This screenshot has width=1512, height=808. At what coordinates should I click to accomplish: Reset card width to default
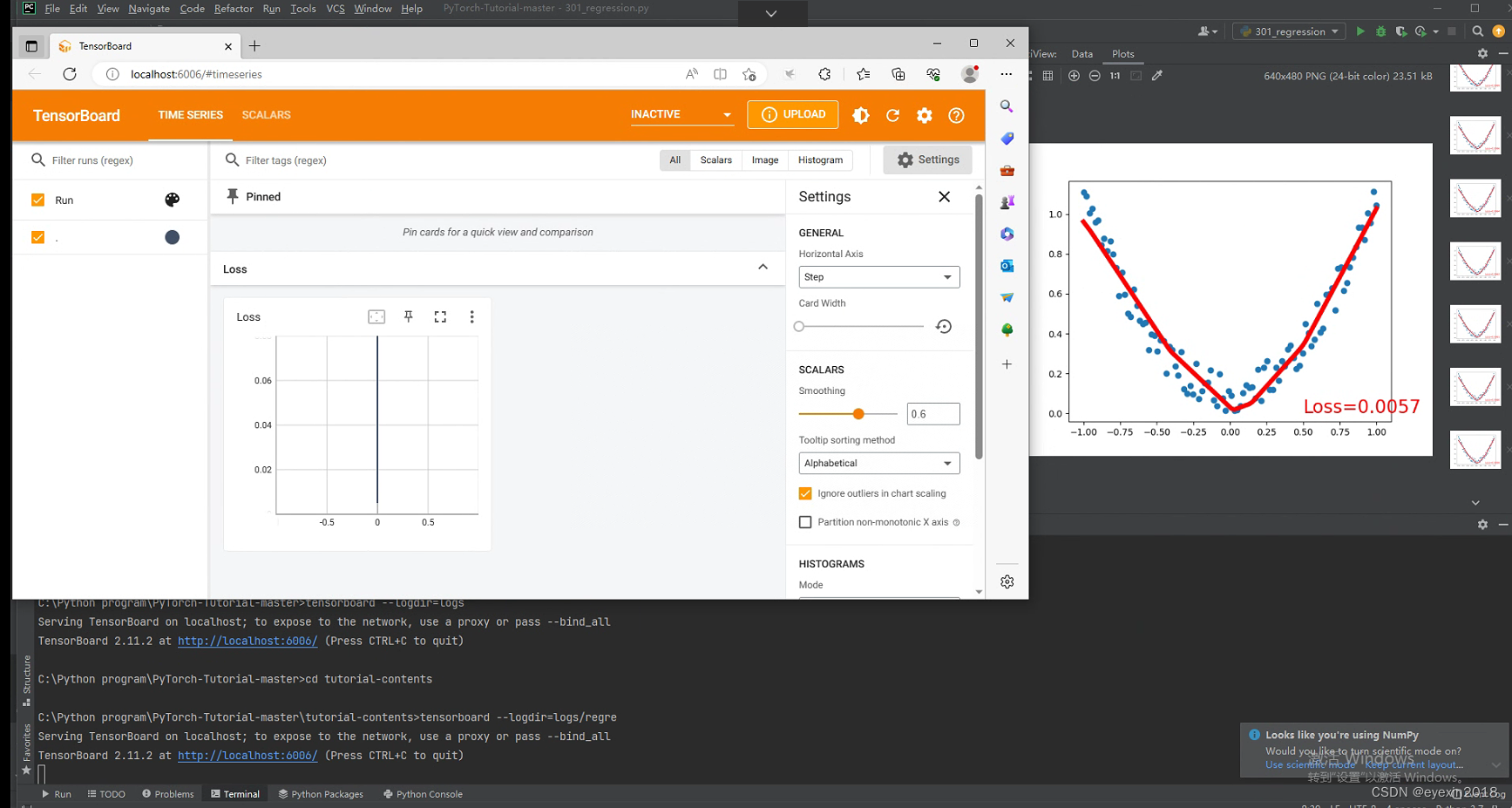(x=944, y=326)
